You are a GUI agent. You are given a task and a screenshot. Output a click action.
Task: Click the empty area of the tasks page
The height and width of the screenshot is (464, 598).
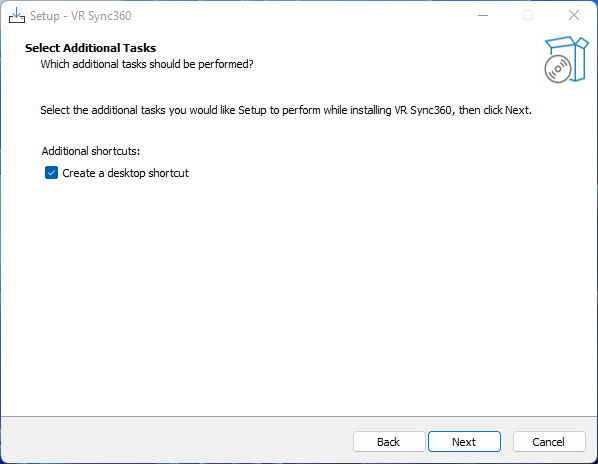[299, 297]
